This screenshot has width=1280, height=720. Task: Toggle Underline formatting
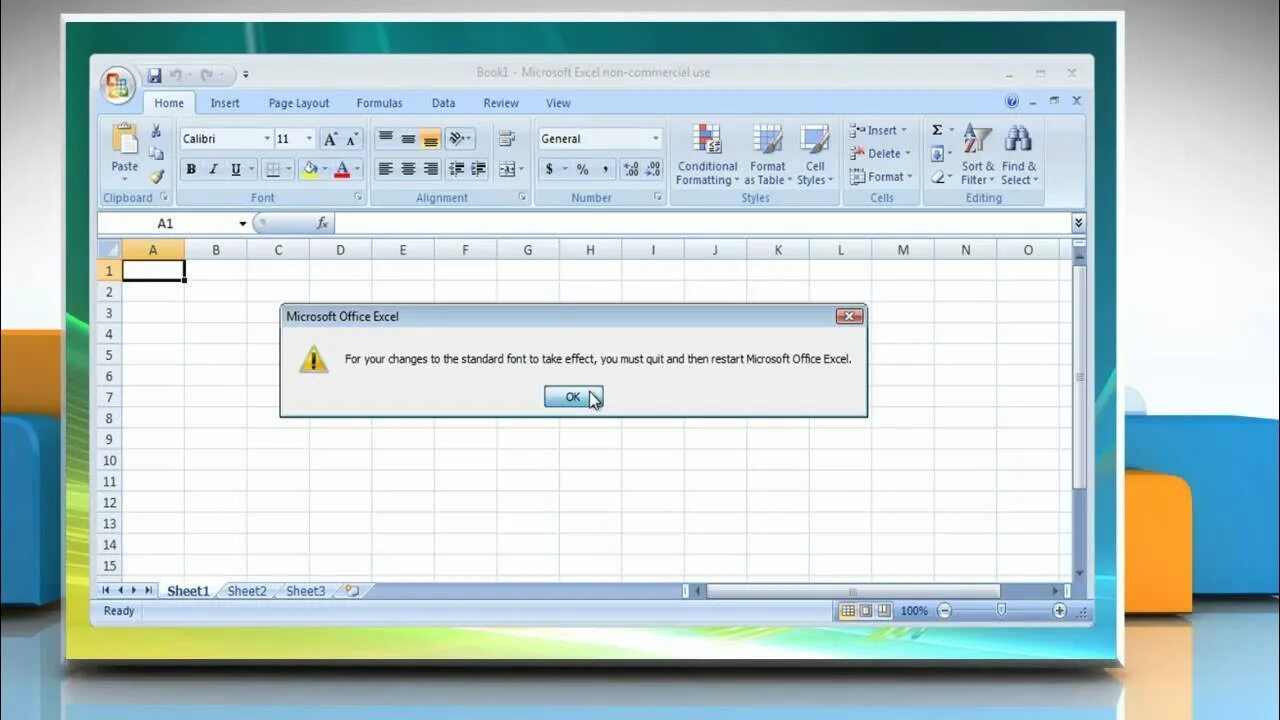click(x=236, y=169)
